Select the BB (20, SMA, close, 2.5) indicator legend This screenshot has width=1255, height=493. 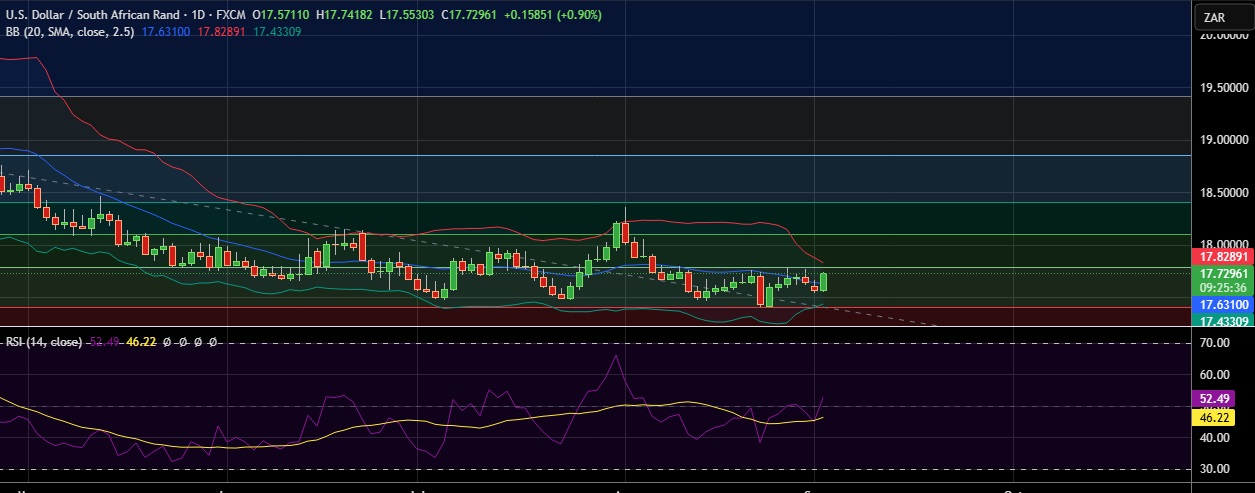tap(71, 32)
